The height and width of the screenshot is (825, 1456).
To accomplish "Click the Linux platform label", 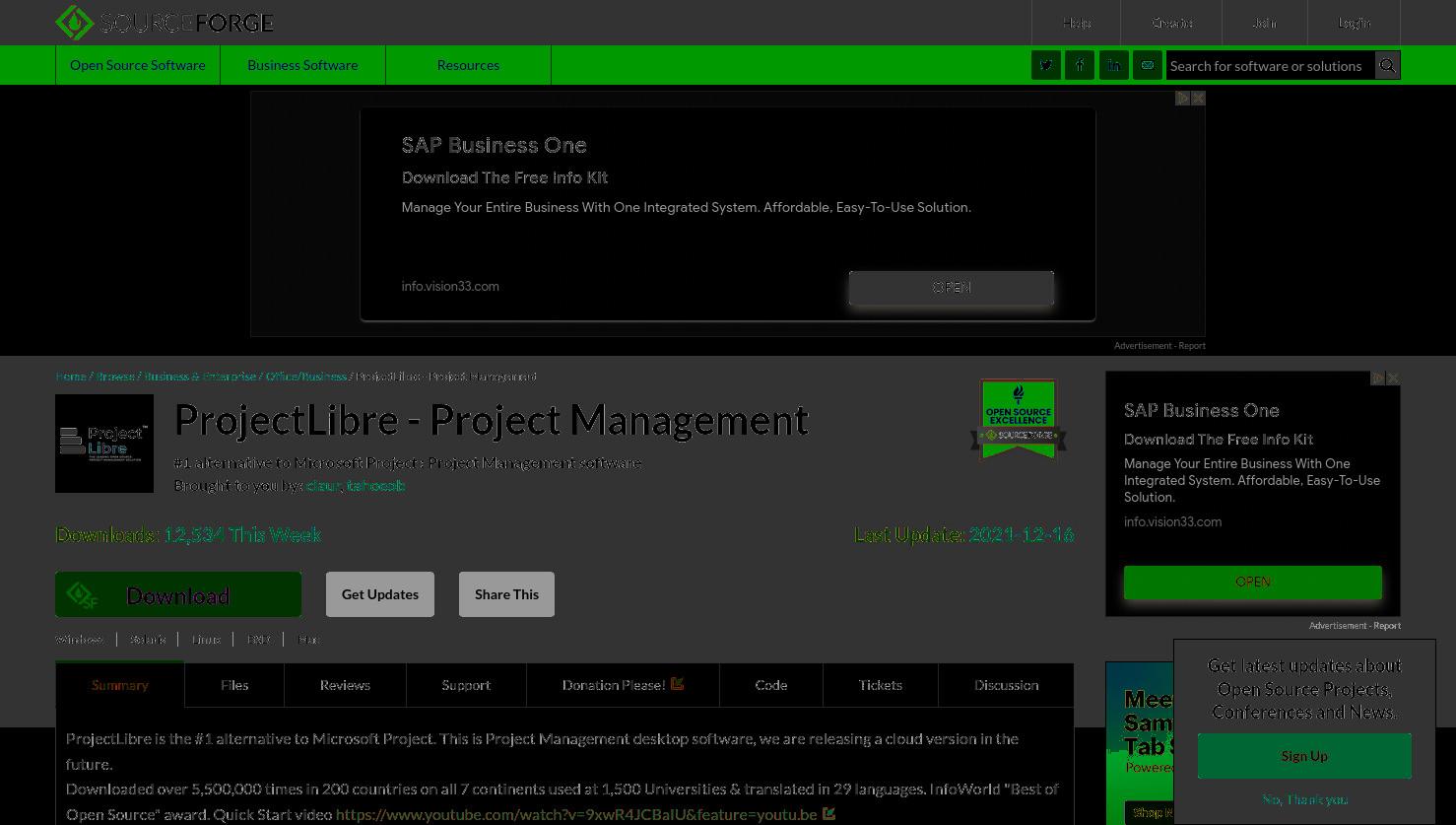I will click(206, 640).
